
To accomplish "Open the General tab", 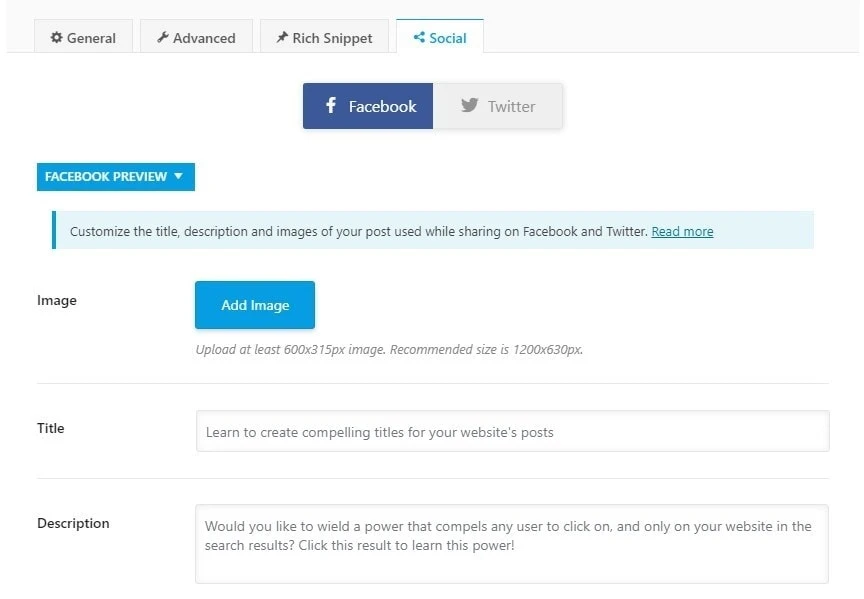I will point(83,36).
